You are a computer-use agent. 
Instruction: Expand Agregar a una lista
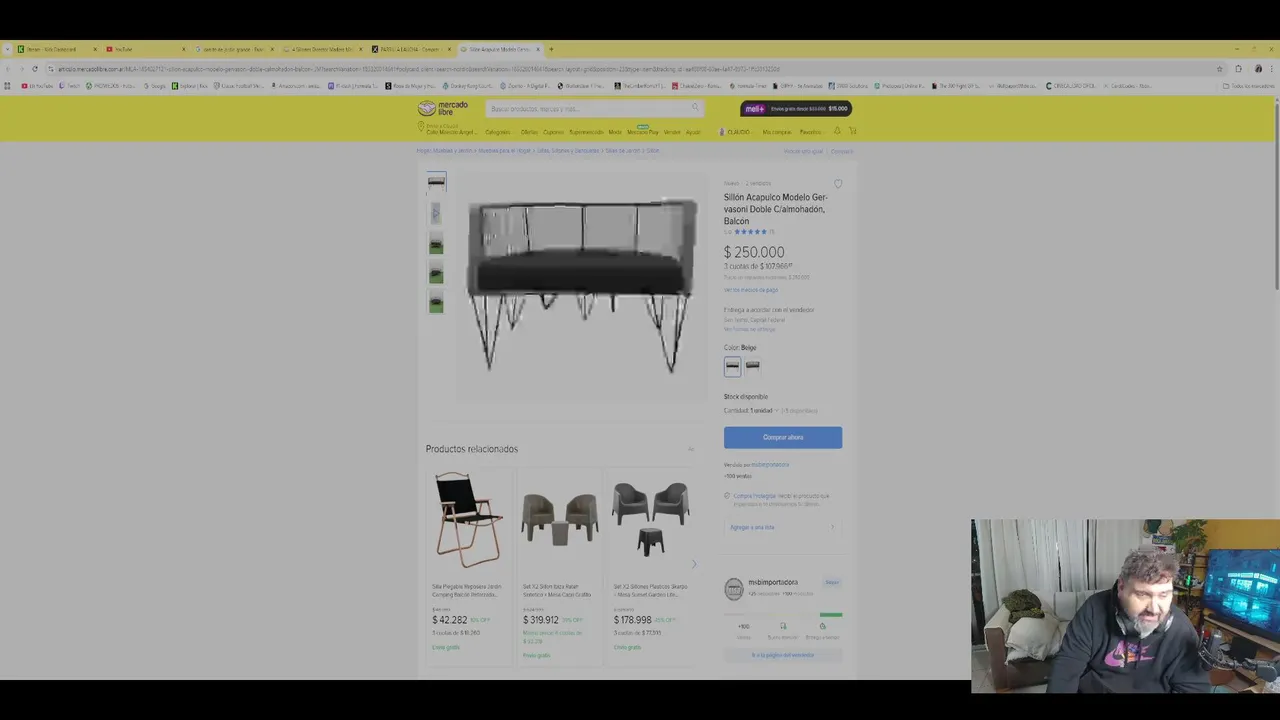coord(783,527)
